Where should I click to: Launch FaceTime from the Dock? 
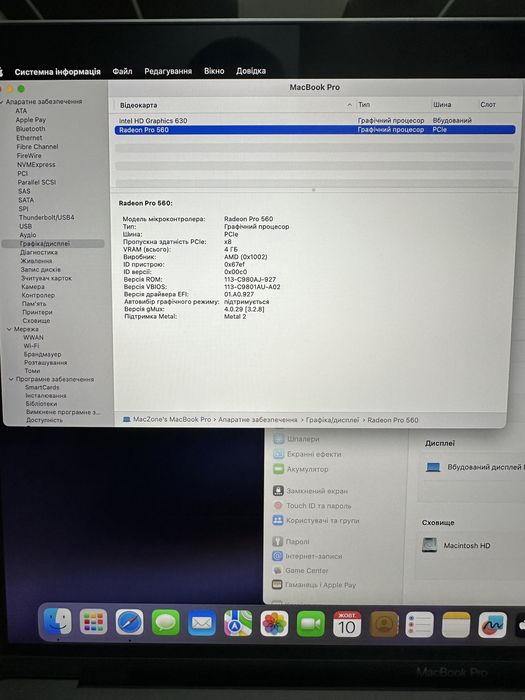(x=311, y=624)
